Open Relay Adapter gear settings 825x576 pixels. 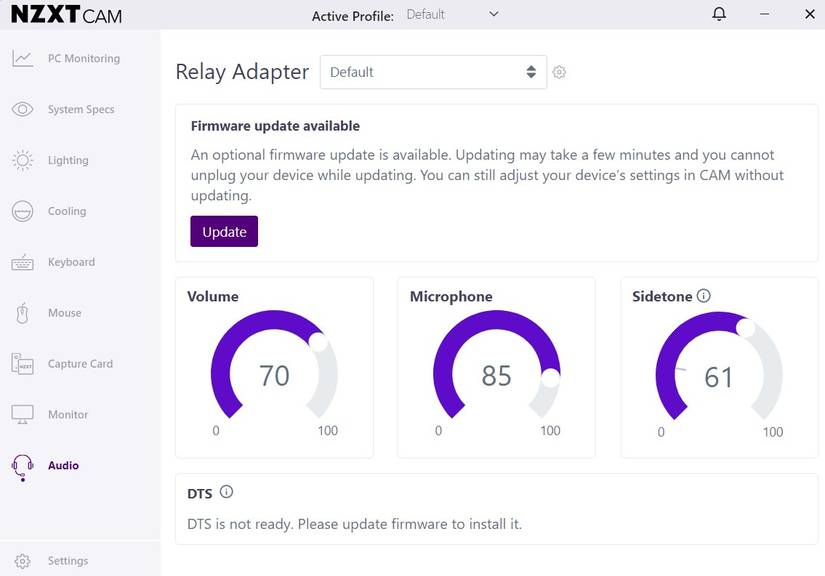click(559, 72)
